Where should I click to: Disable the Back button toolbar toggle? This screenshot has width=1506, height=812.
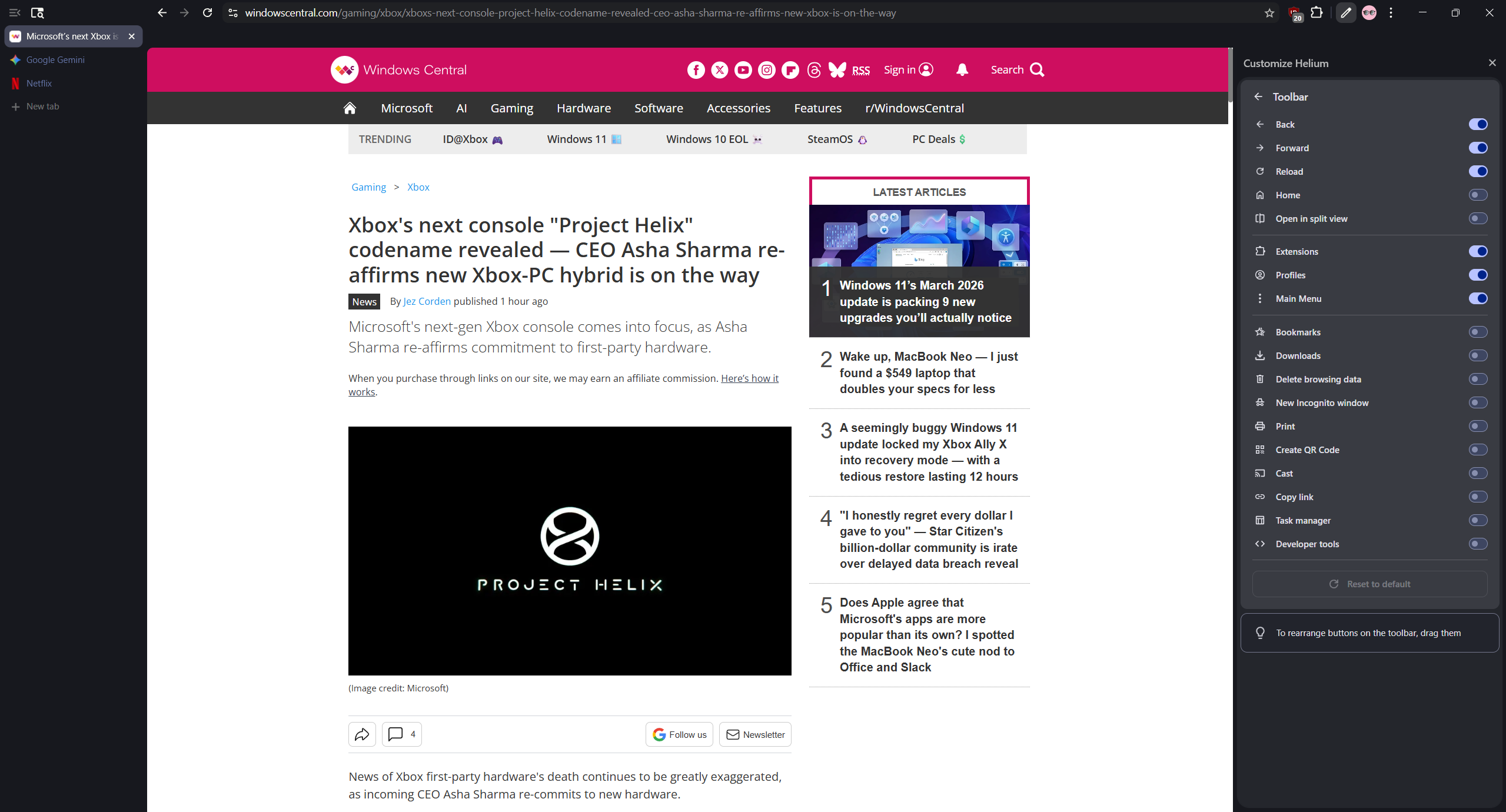click(x=1478, y=124)
